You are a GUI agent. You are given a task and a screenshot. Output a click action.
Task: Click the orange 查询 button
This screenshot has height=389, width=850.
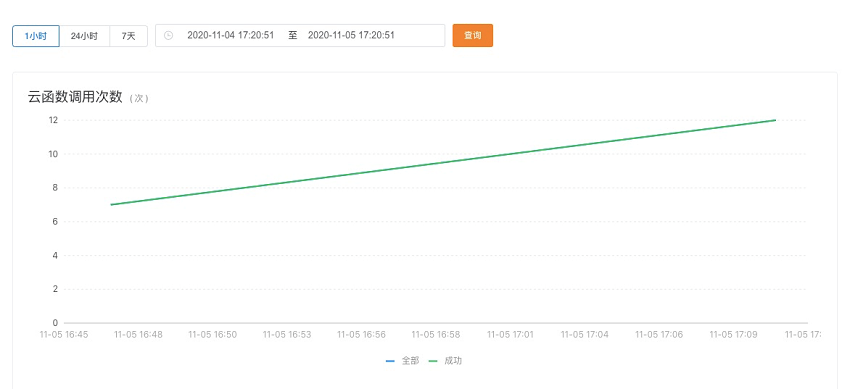coord(473,36)
